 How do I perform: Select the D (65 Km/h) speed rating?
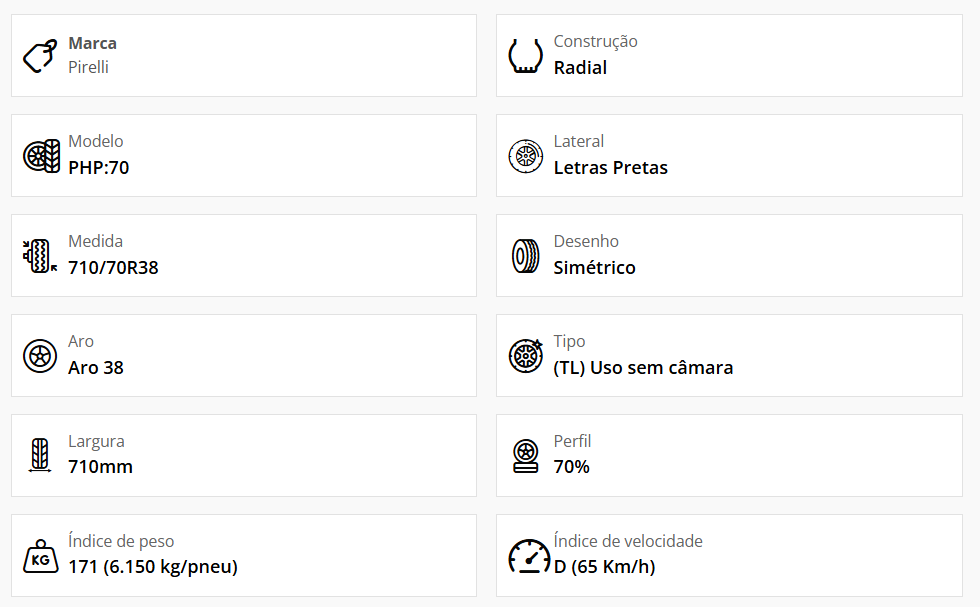604,566
